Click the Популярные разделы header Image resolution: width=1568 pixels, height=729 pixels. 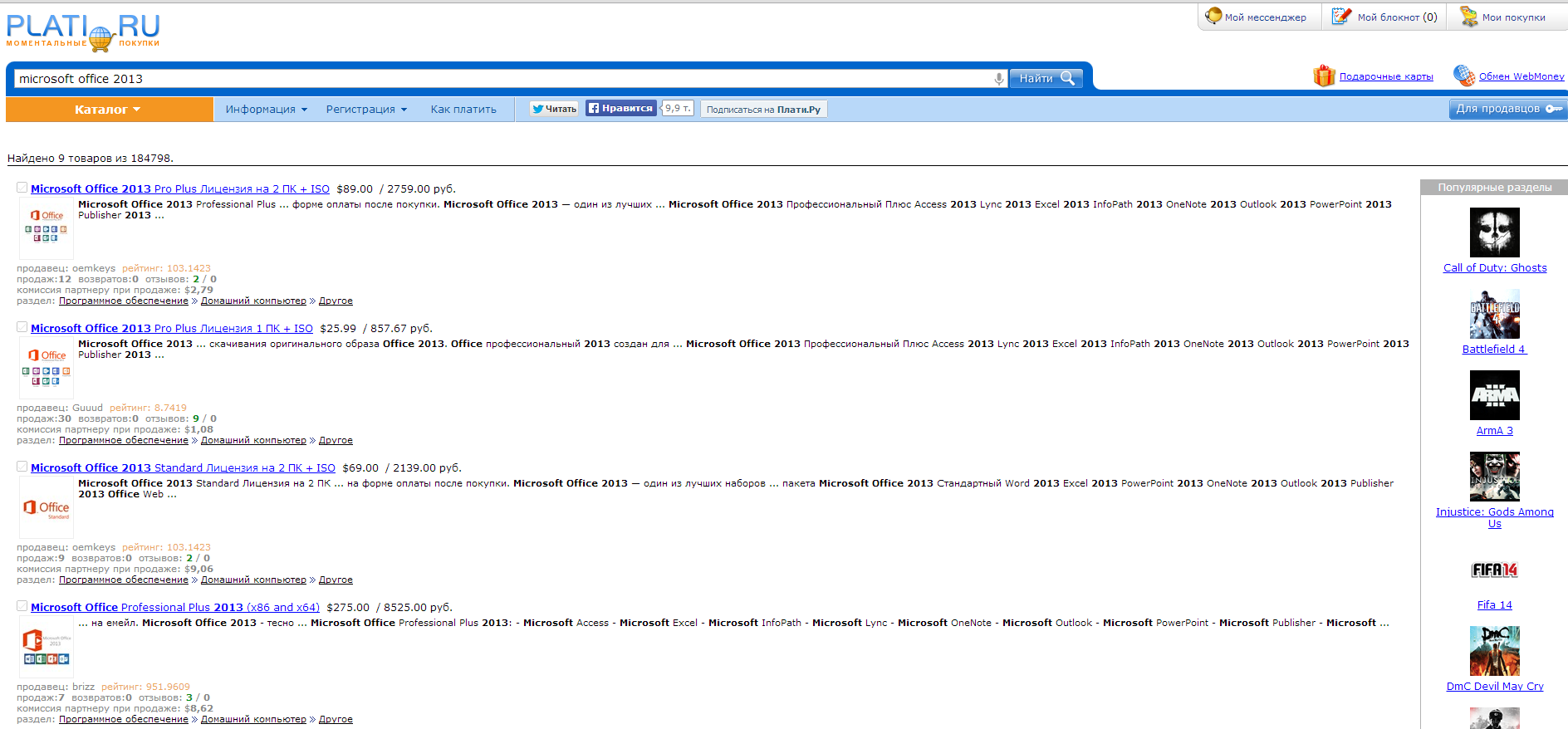tap(1495, 188)
